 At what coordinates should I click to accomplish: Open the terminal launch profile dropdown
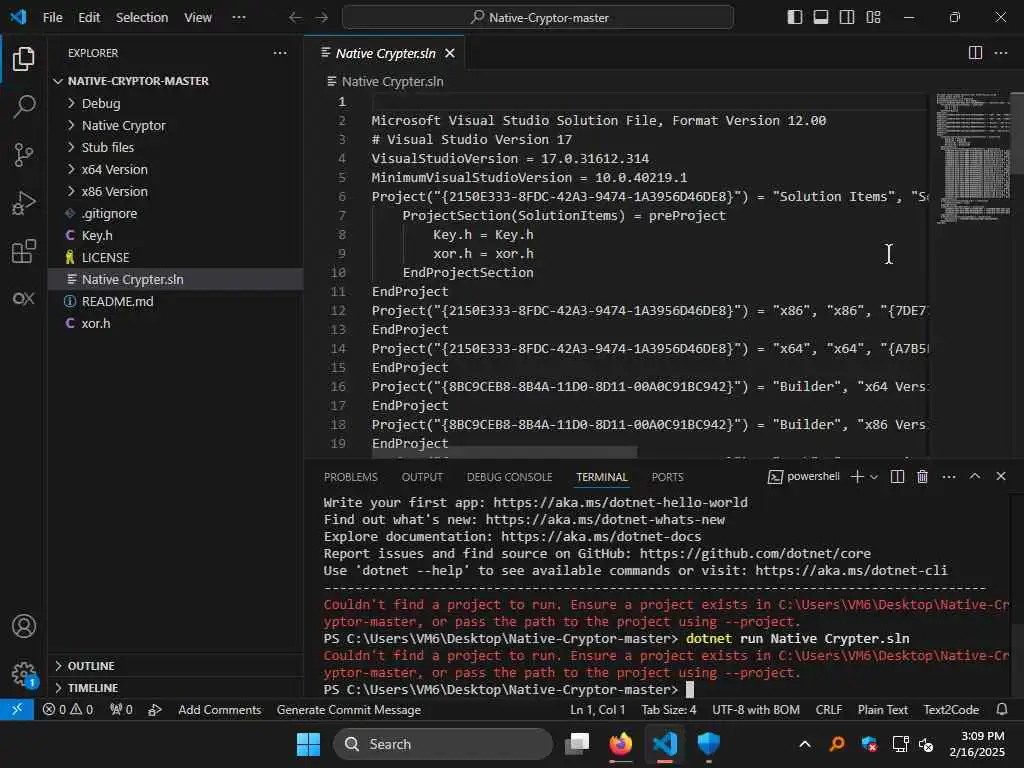(x=874, y=477)
